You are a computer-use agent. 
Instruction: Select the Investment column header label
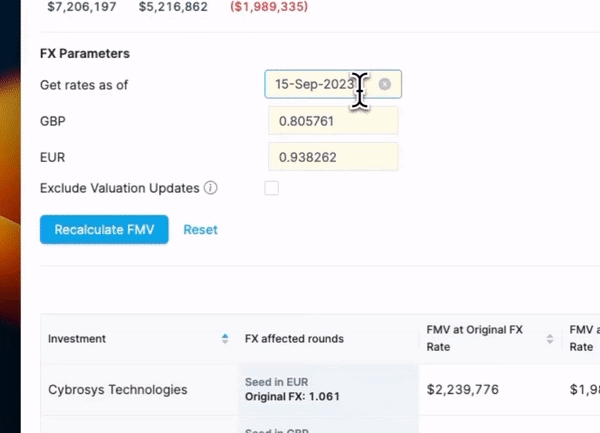(77, 339)
